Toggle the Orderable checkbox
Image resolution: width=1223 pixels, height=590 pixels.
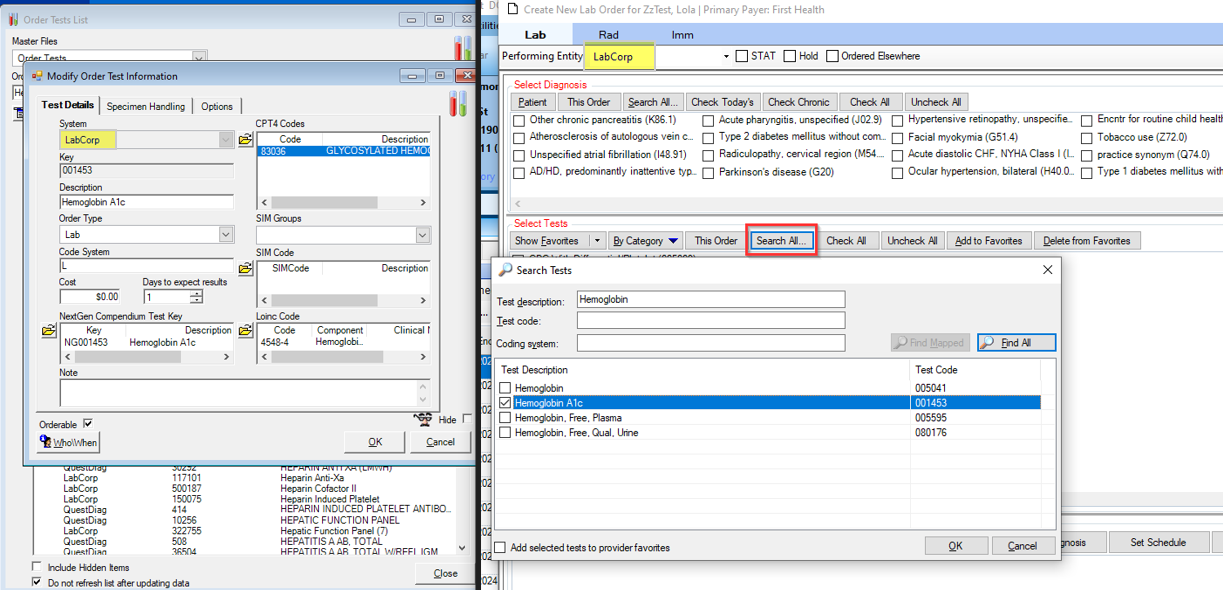pos(88,424)
